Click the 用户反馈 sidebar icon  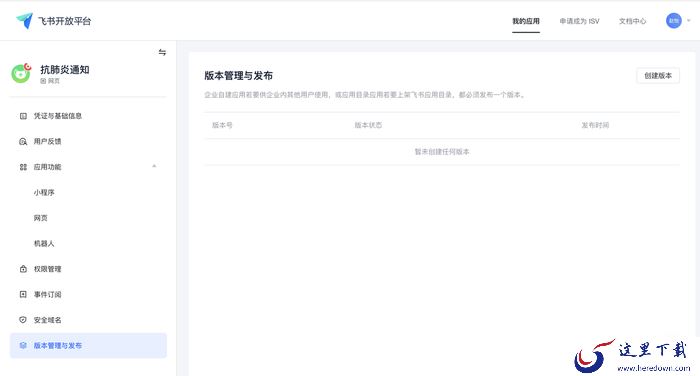[23, 142]
